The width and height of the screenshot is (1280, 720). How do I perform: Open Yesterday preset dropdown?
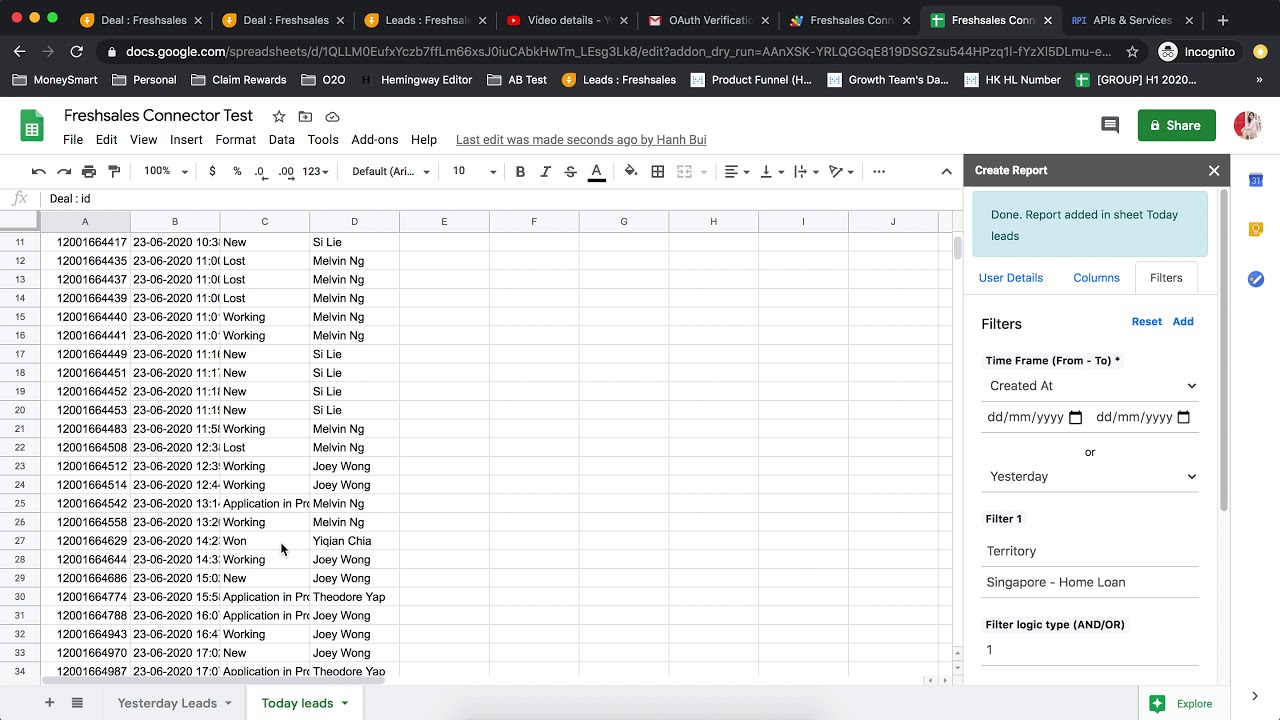pos(1092,477)
